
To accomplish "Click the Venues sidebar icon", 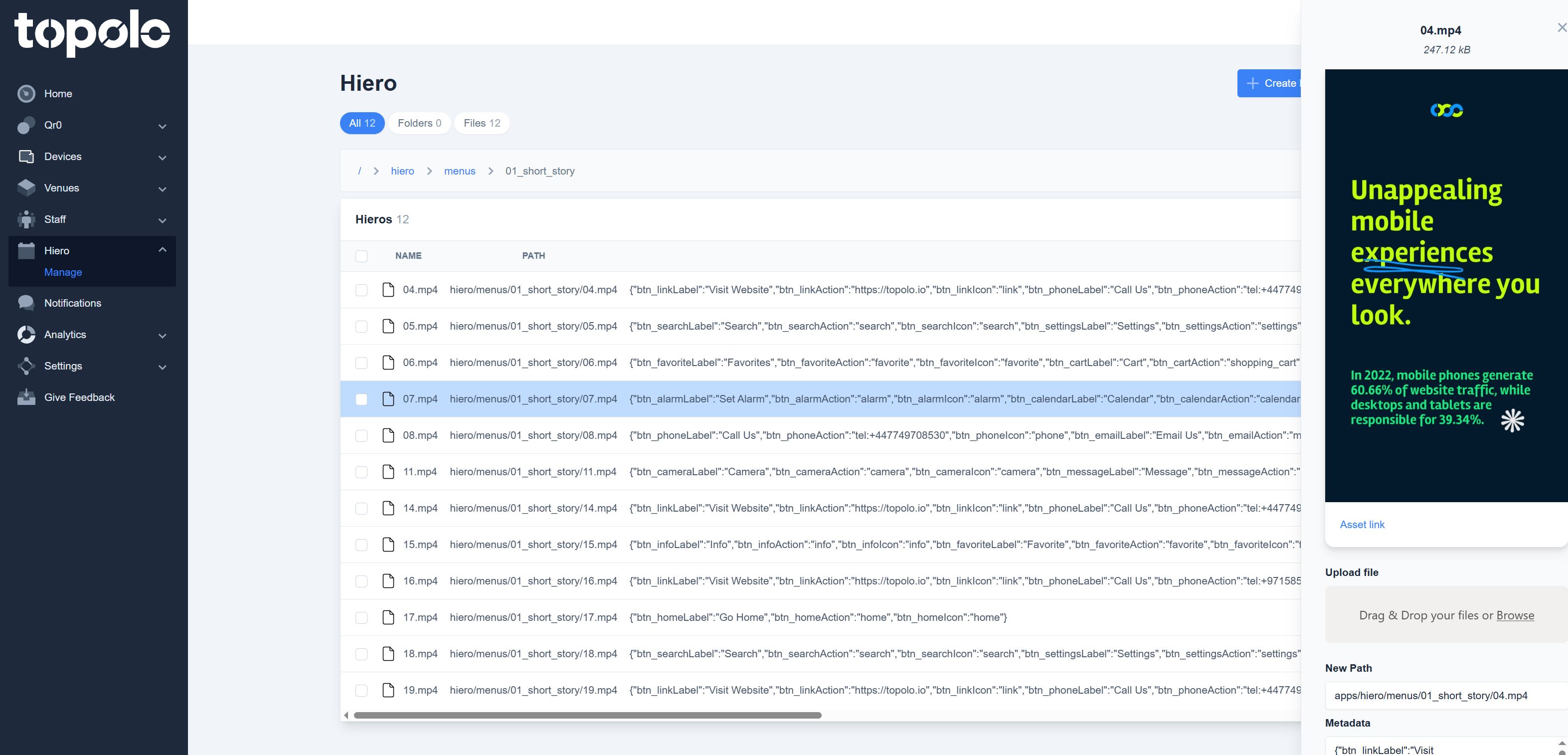I will click(x=26, y=188).
